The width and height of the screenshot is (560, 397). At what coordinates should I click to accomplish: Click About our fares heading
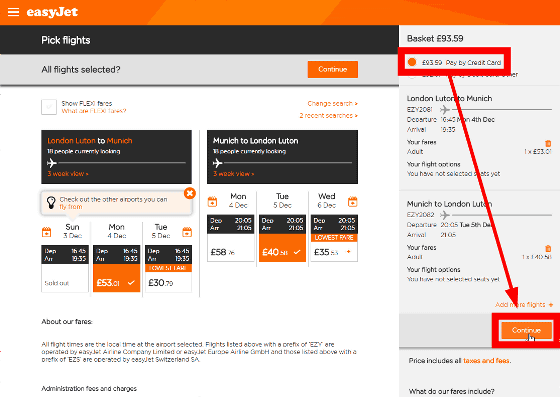tap(67, 322)
